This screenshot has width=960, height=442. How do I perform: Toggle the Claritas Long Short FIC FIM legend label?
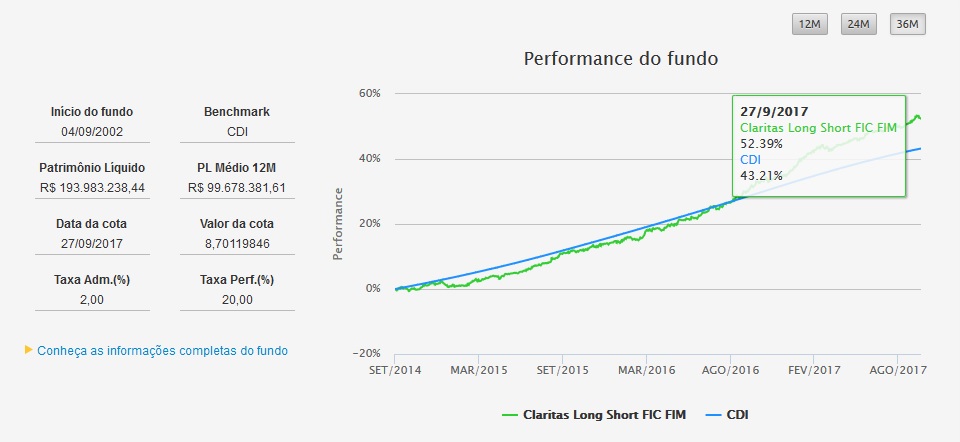point(606,414)
